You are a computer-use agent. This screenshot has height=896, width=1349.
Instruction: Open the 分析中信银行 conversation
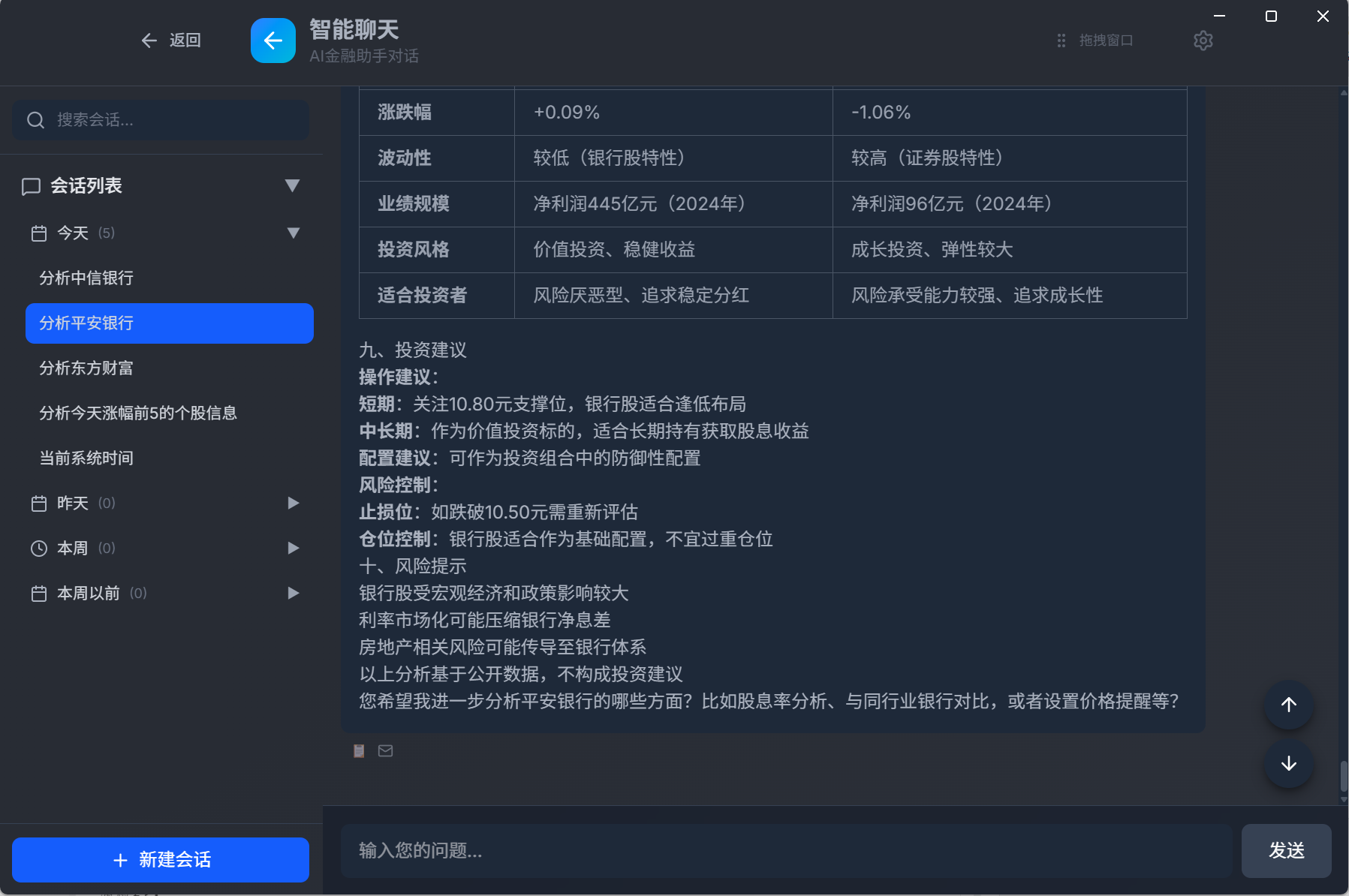86,278
